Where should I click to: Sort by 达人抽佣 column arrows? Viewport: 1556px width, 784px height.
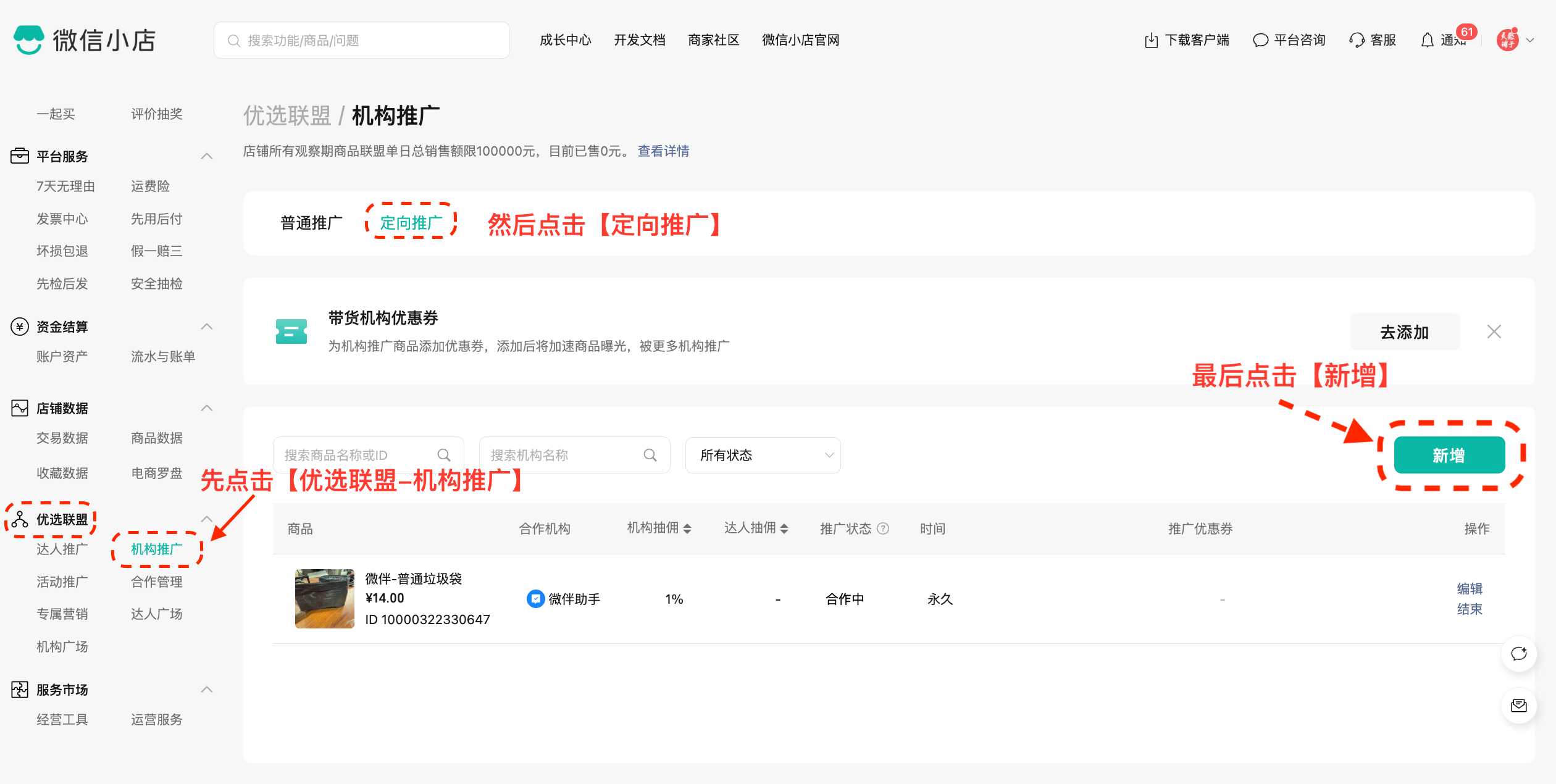coord(784,528)
